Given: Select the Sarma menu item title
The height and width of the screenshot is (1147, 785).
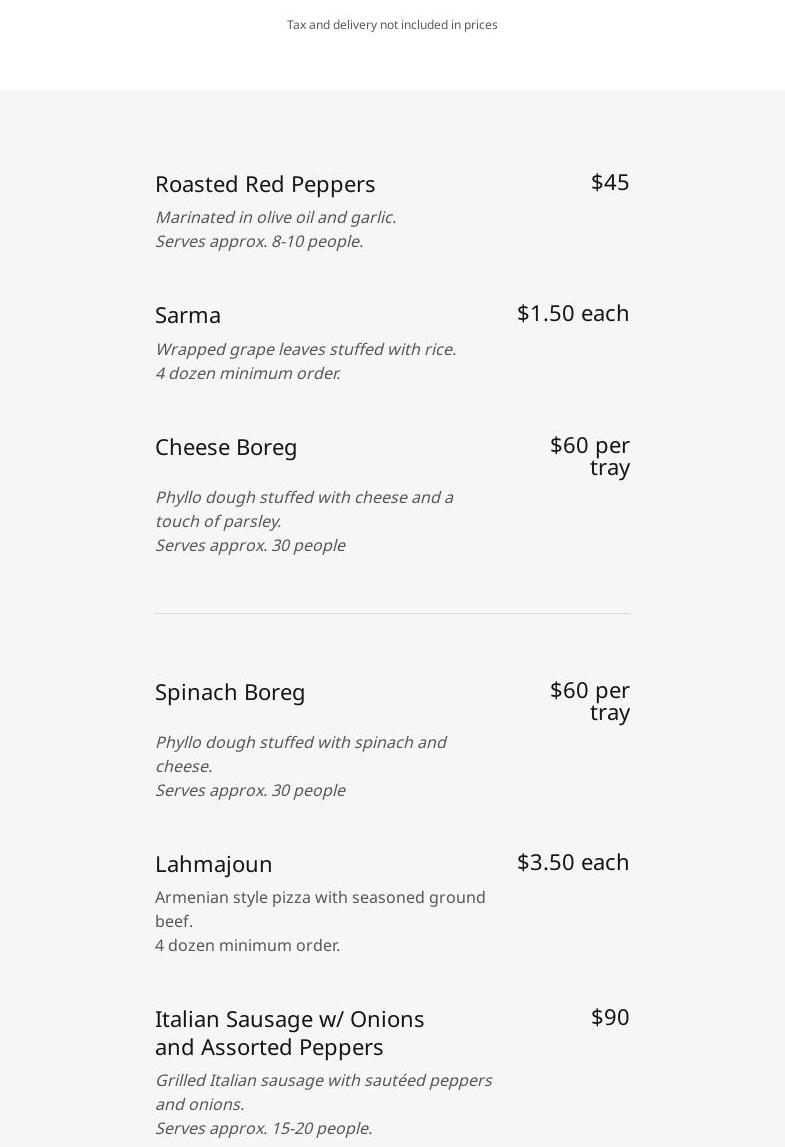Looking at the screenshot, I should 188,315.
